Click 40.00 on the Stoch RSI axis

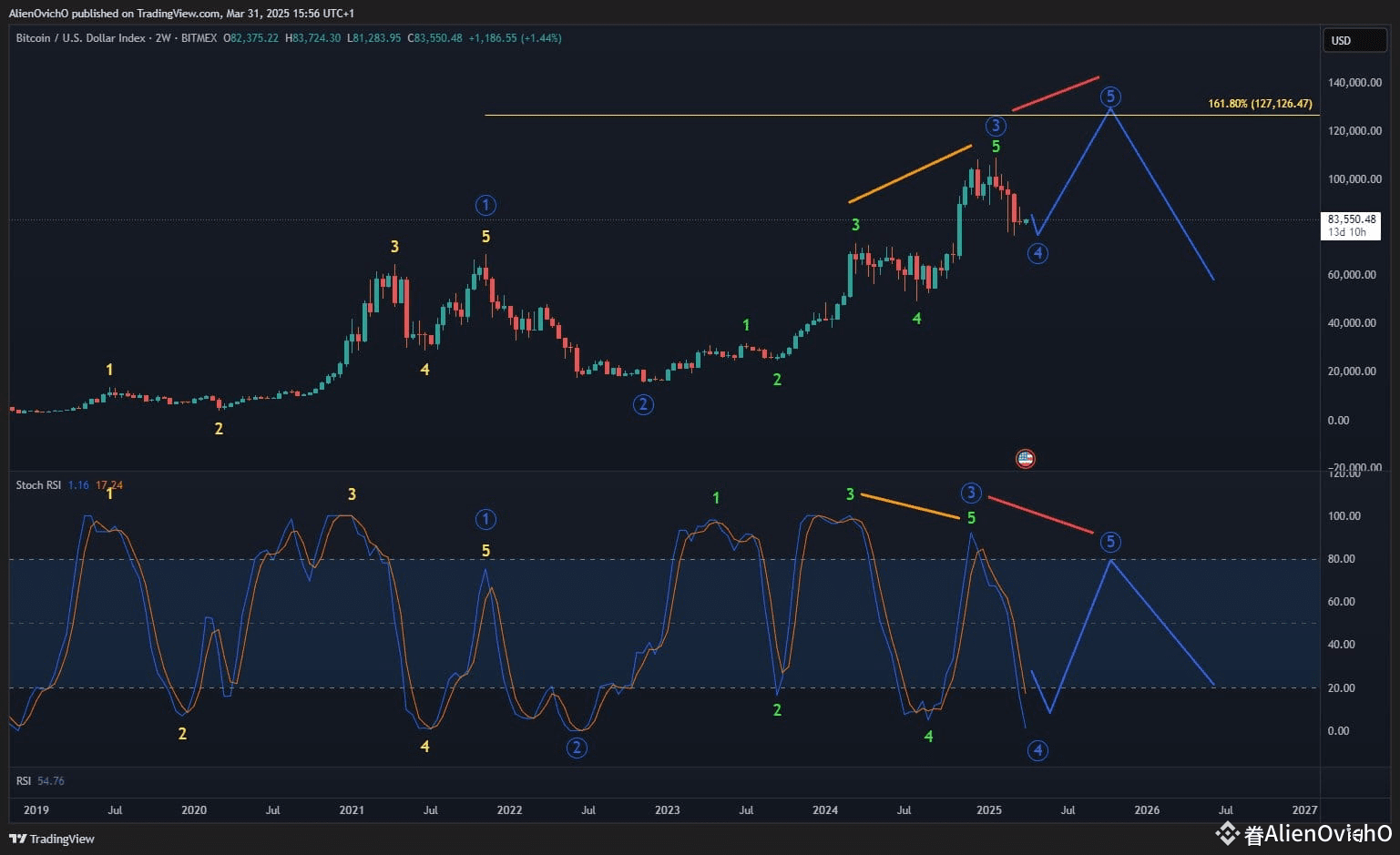coord(1341,645)
